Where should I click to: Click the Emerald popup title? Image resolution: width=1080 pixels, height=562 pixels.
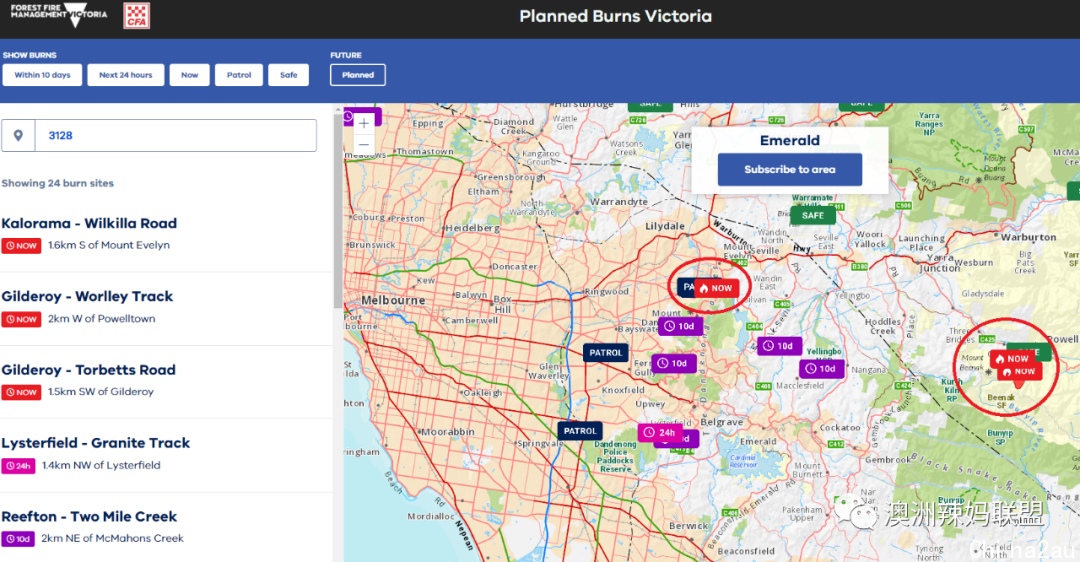[x=789, y=140]
